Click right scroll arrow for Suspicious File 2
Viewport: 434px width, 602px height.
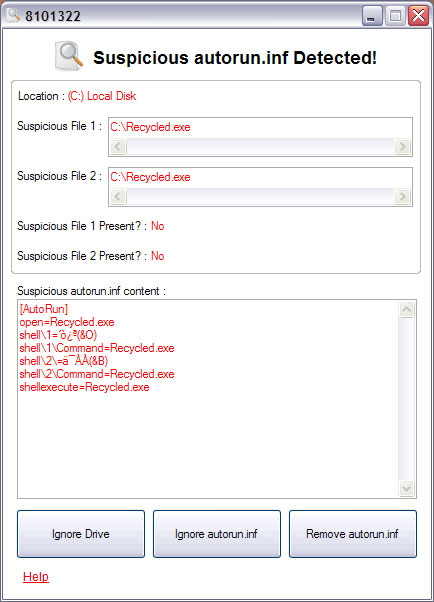(x=402, y=197)
